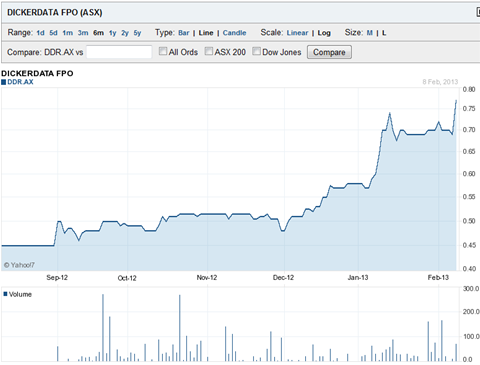This screenshot has height=365, width=480.
Task: Click the 0.75 price axis value
Action: coord(469,109)
